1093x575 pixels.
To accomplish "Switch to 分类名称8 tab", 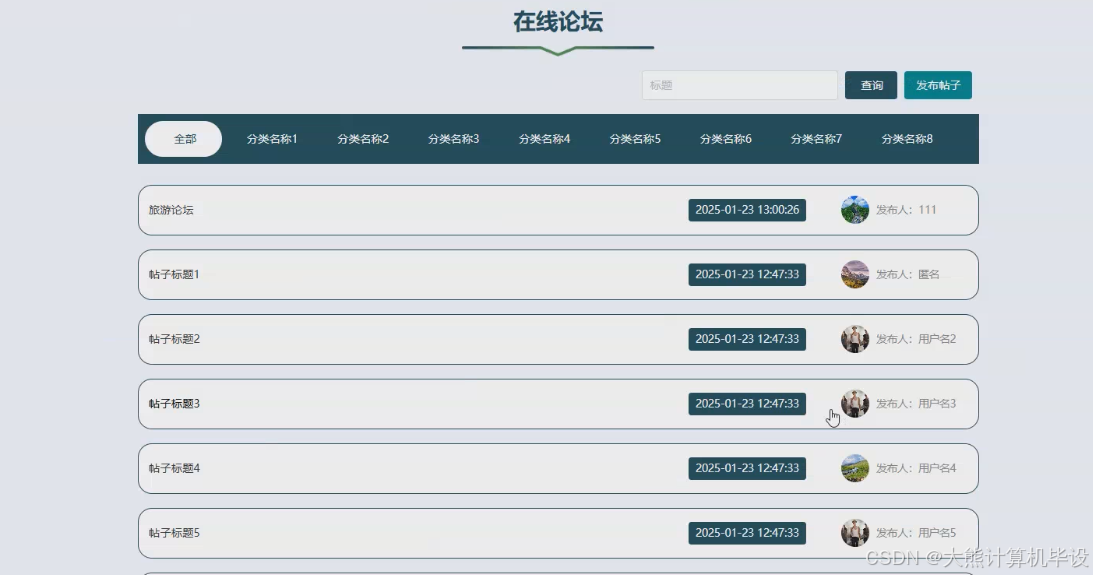I will pos(907,139).
